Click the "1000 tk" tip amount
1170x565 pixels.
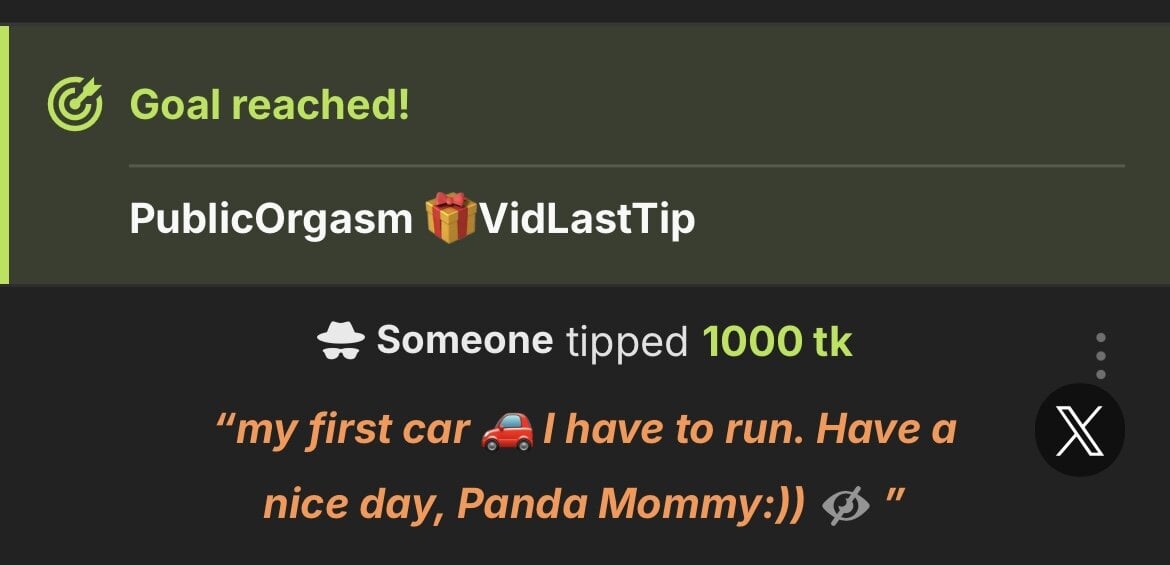point(777,342)
